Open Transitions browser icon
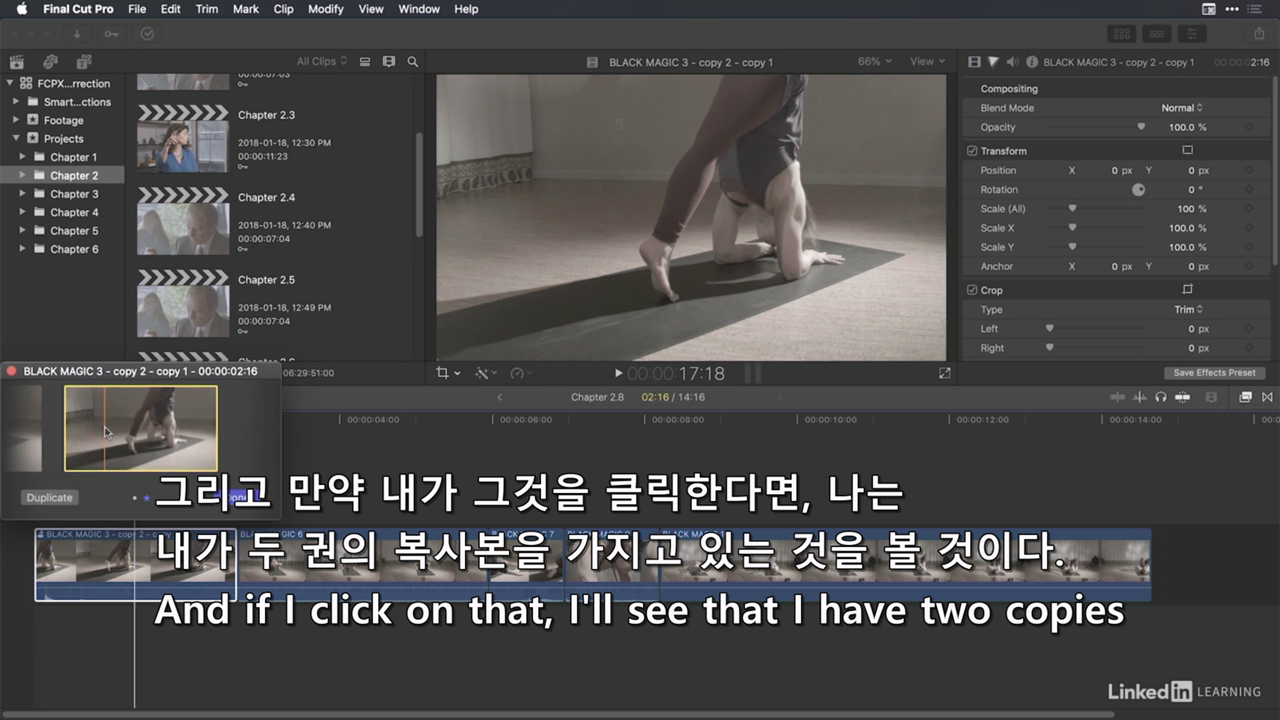This screenshot has width=1280, height=720. tap(1267, 397)
